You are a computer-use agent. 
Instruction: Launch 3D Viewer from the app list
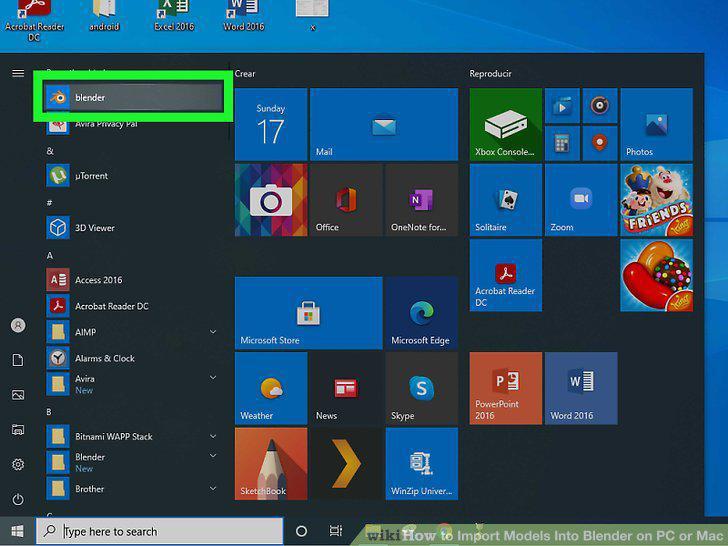point(133,228)
